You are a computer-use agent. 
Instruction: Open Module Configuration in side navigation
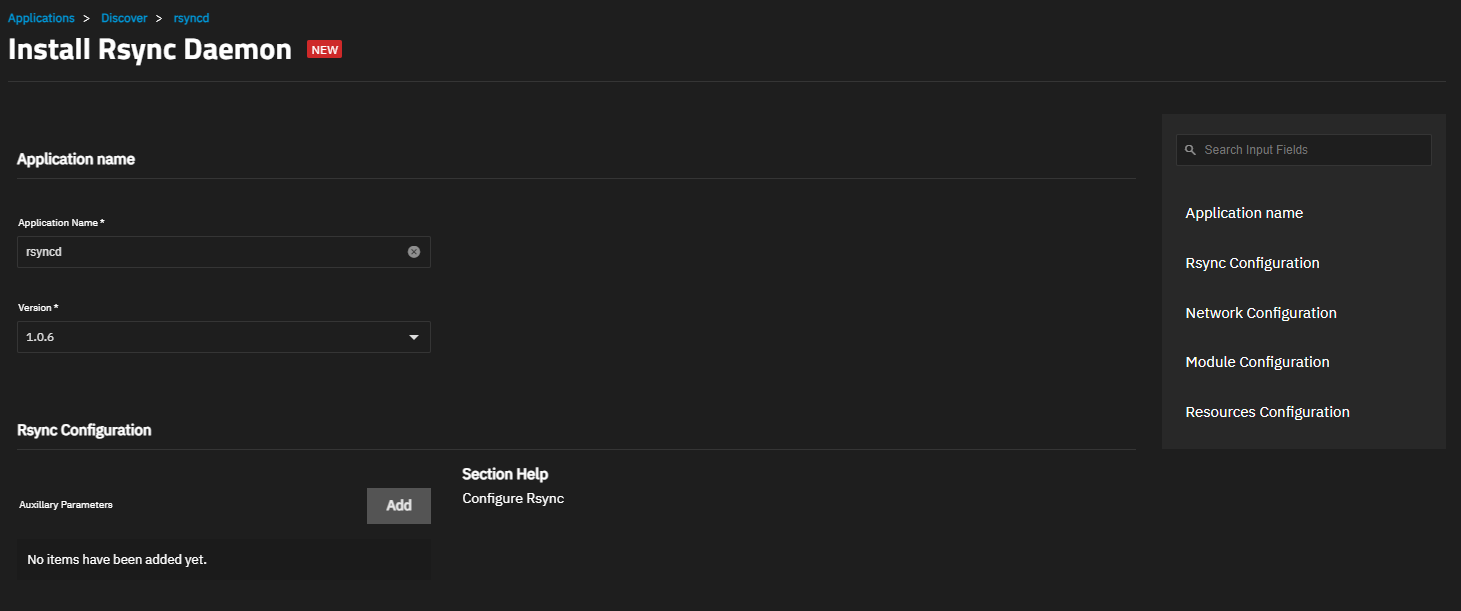[x=1257, y=362]
